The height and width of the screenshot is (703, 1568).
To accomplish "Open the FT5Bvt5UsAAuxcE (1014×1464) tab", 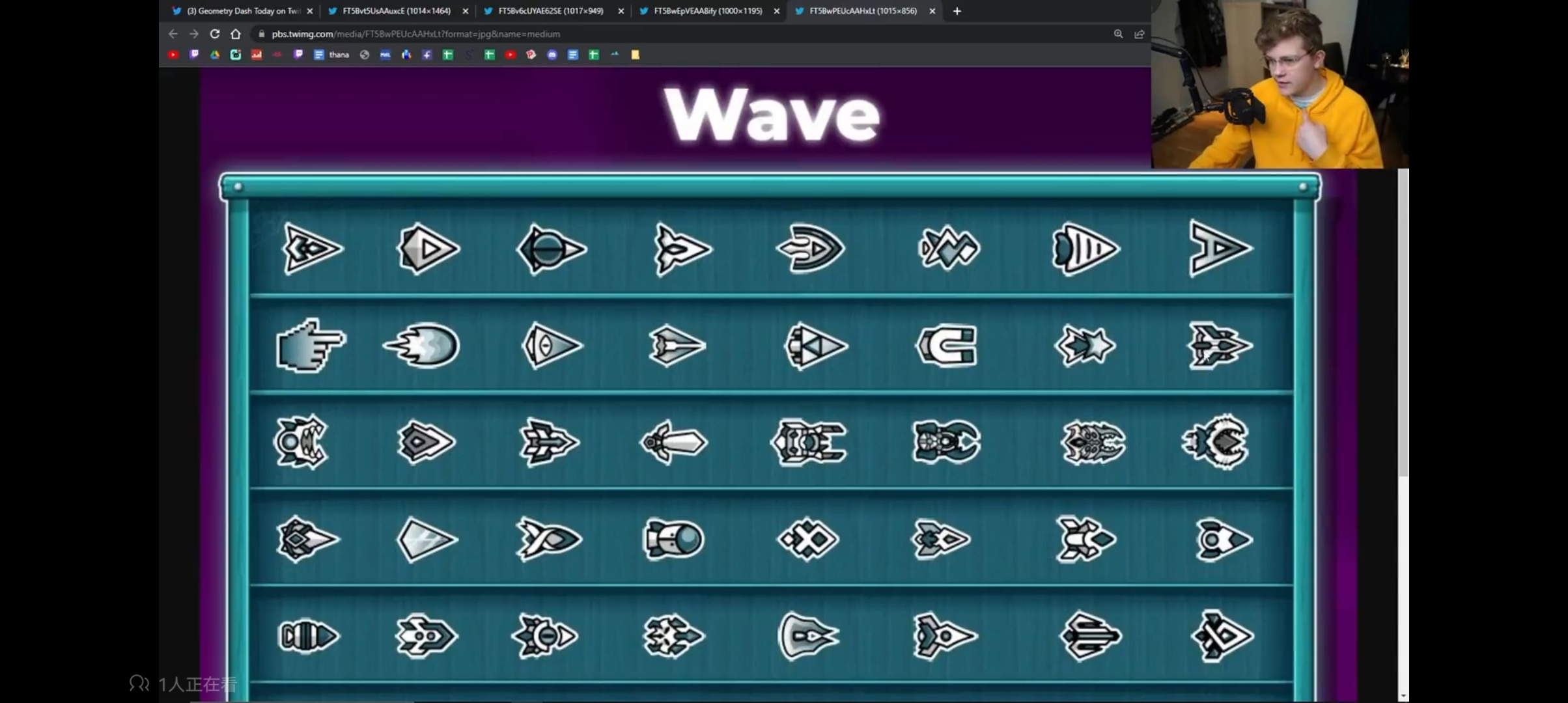I will 397,11.
